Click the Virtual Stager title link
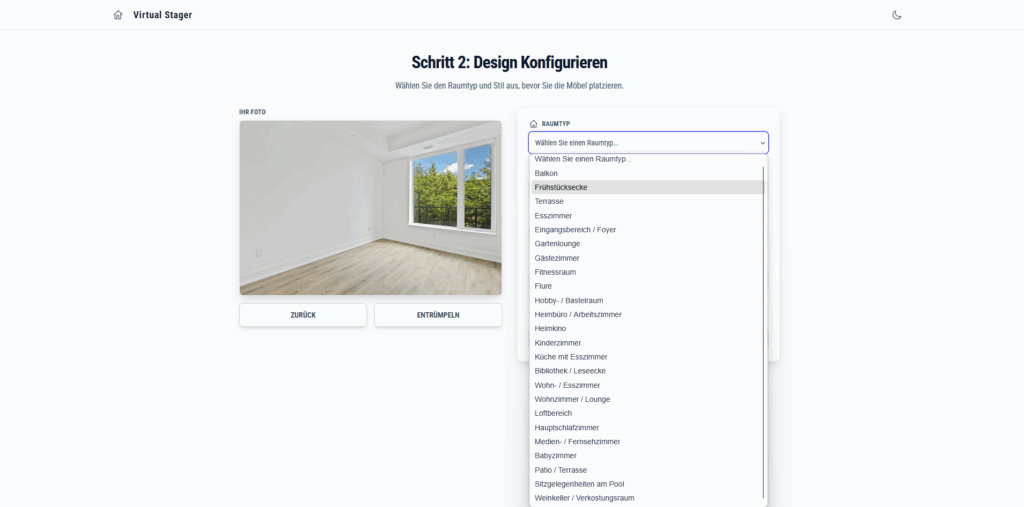This screenshot has height=507, width=1024. 162,15
